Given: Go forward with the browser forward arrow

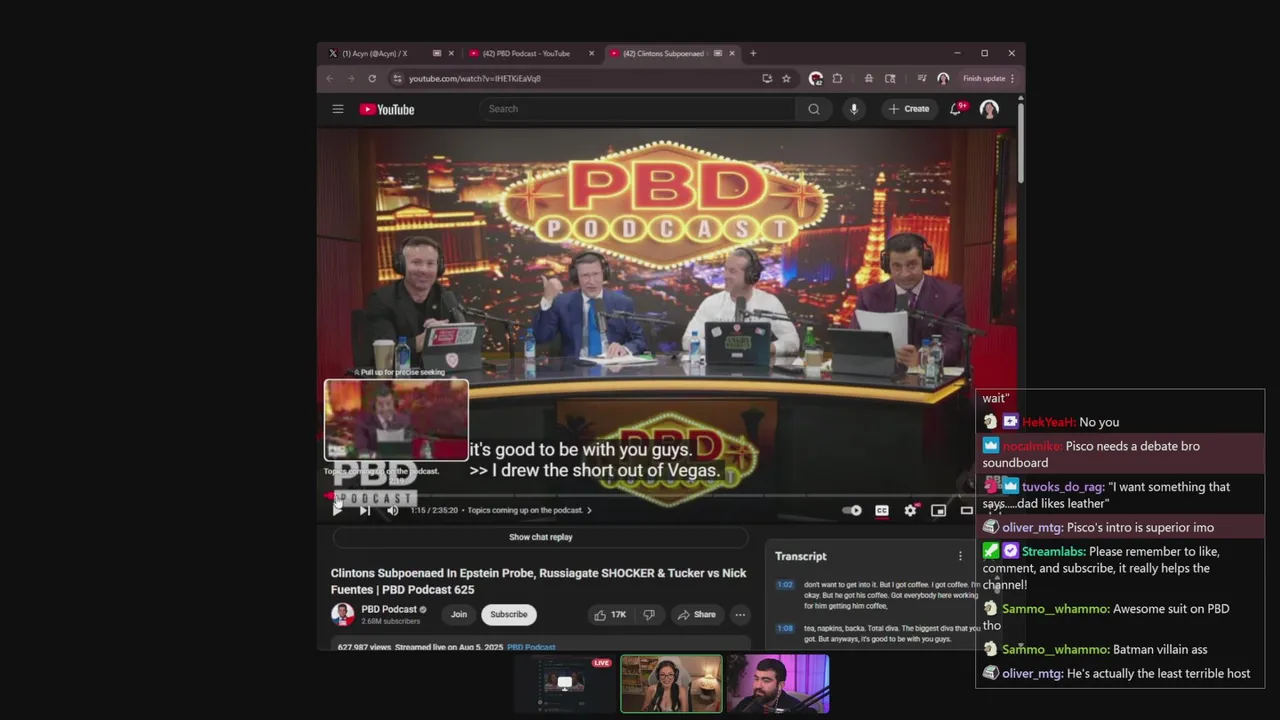Looking at the screenshot, I should [350, 78].
